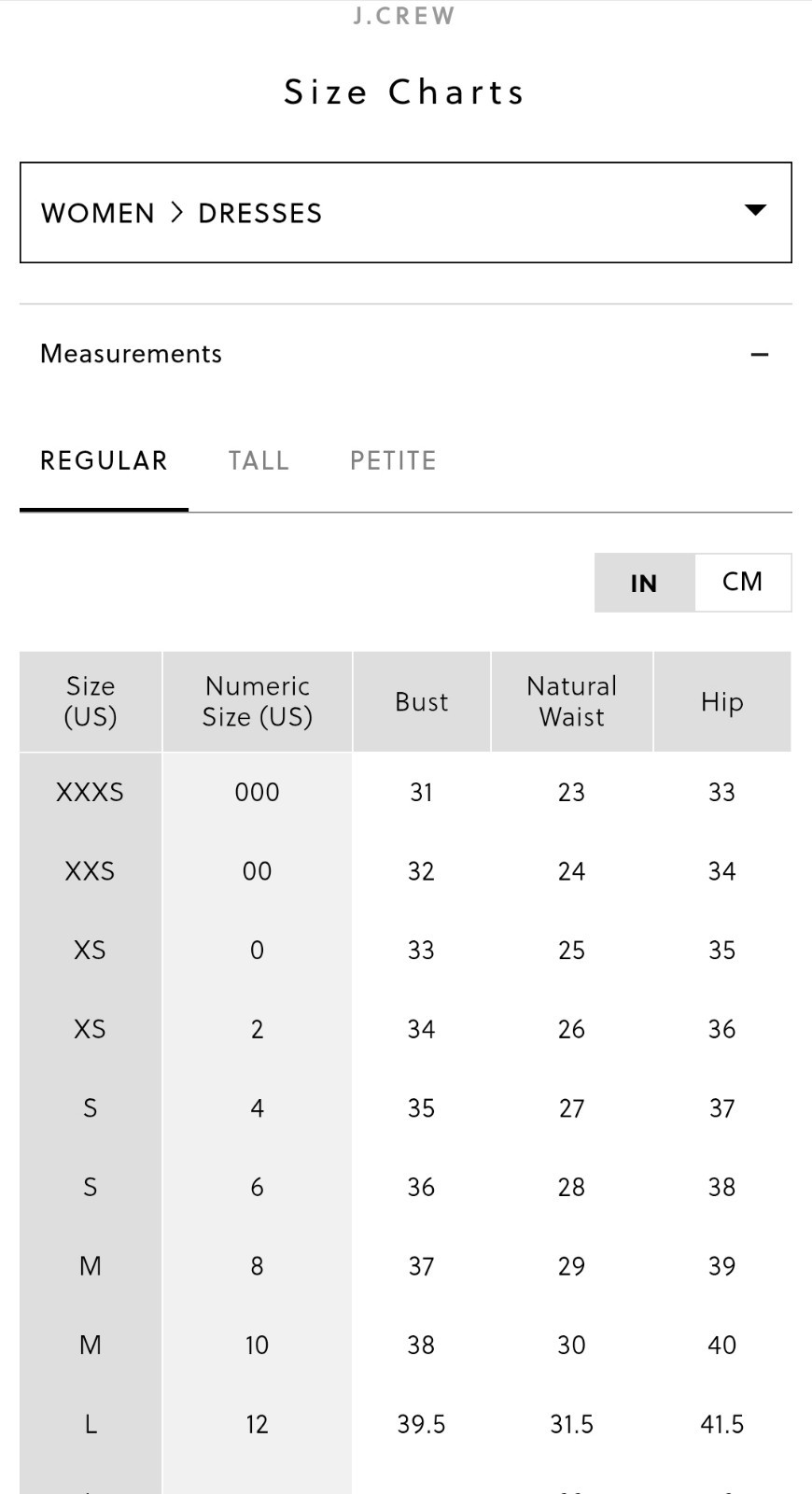Click the dropdown arrow in category selector
Image resolution: width=812 pixels, height=1494 pixels.
click(x=755, y=210)
